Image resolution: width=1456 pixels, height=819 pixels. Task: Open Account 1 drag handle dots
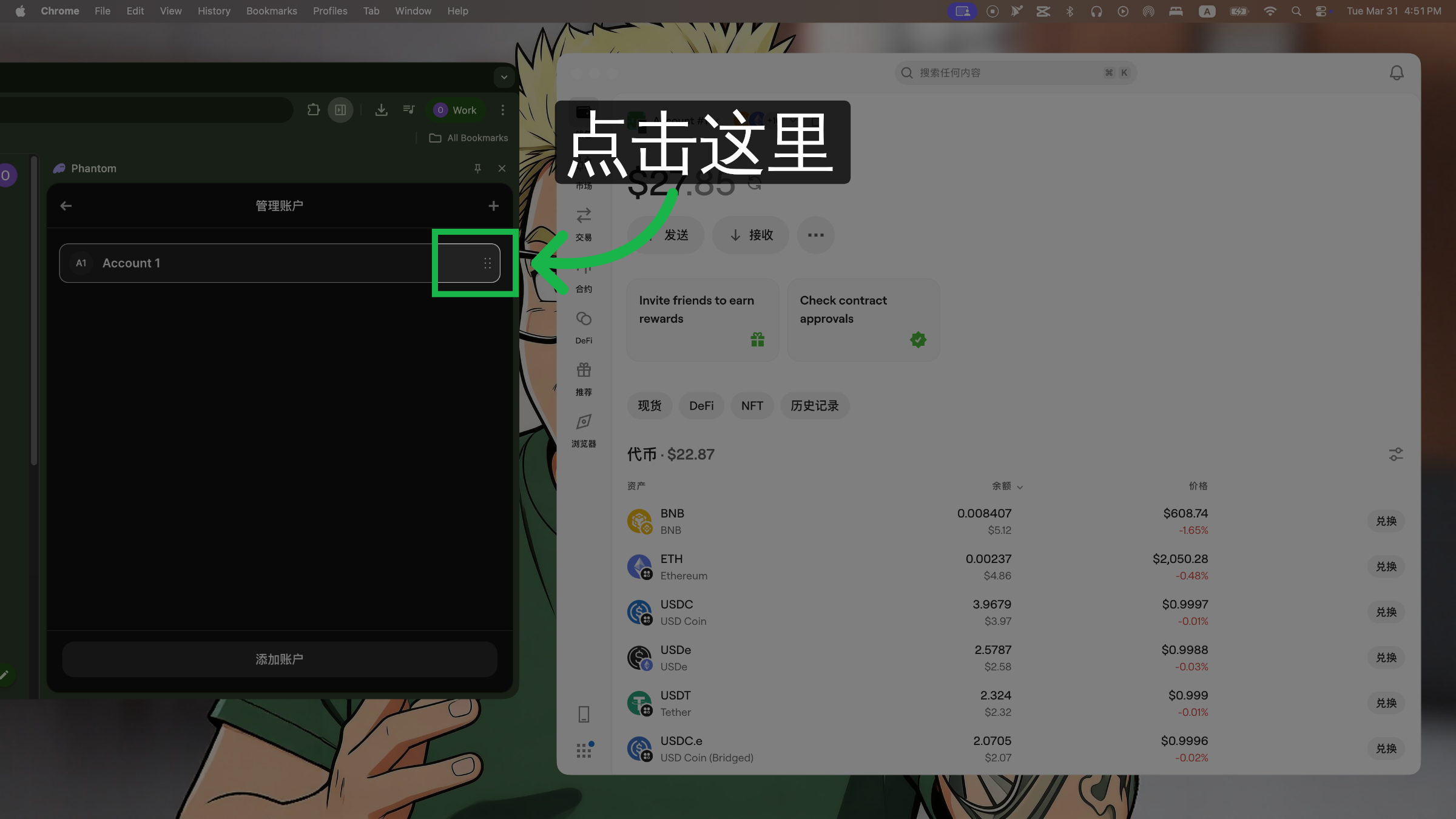tap(487, 263)
